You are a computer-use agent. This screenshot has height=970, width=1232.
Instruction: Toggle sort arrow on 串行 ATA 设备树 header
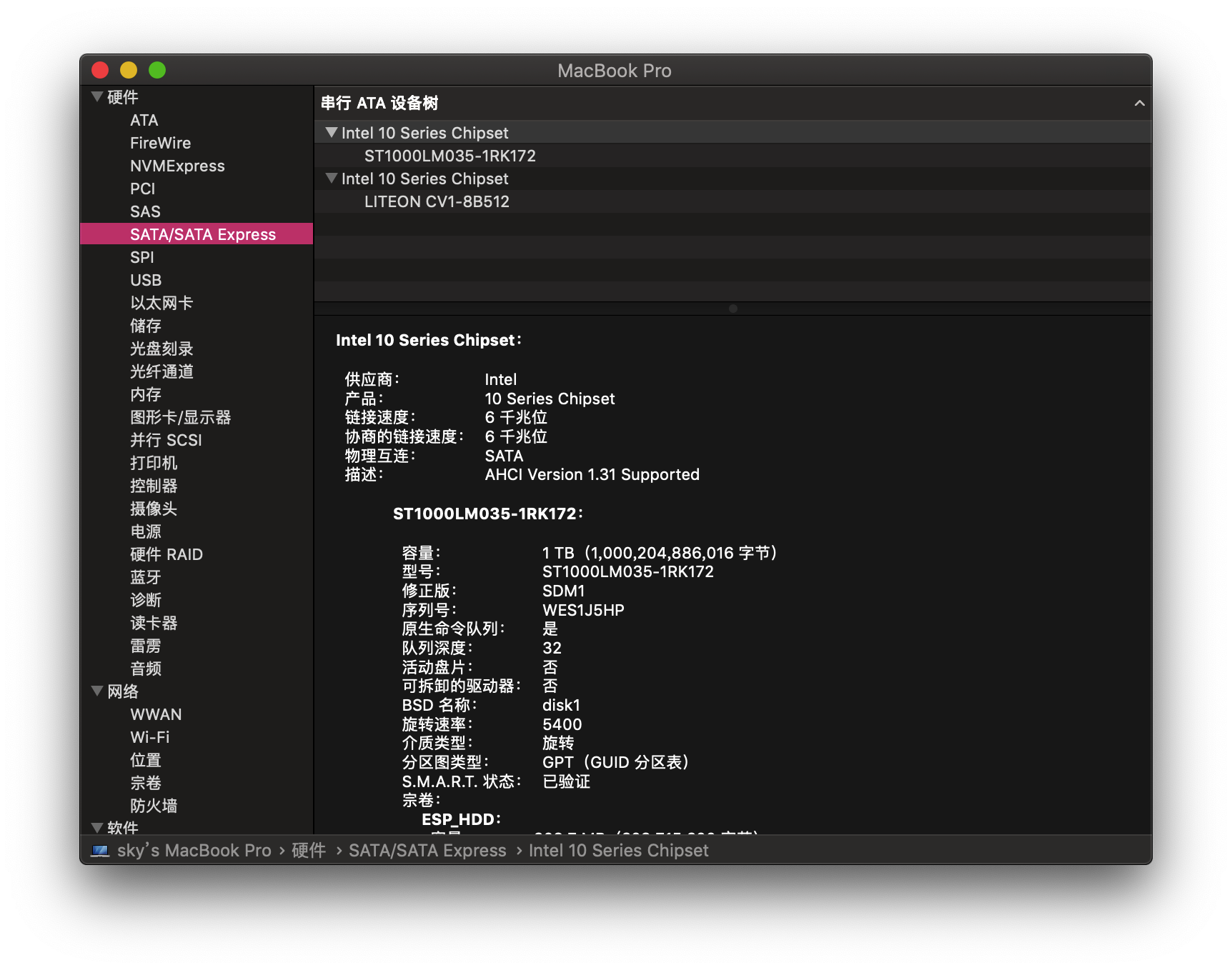1139,103
